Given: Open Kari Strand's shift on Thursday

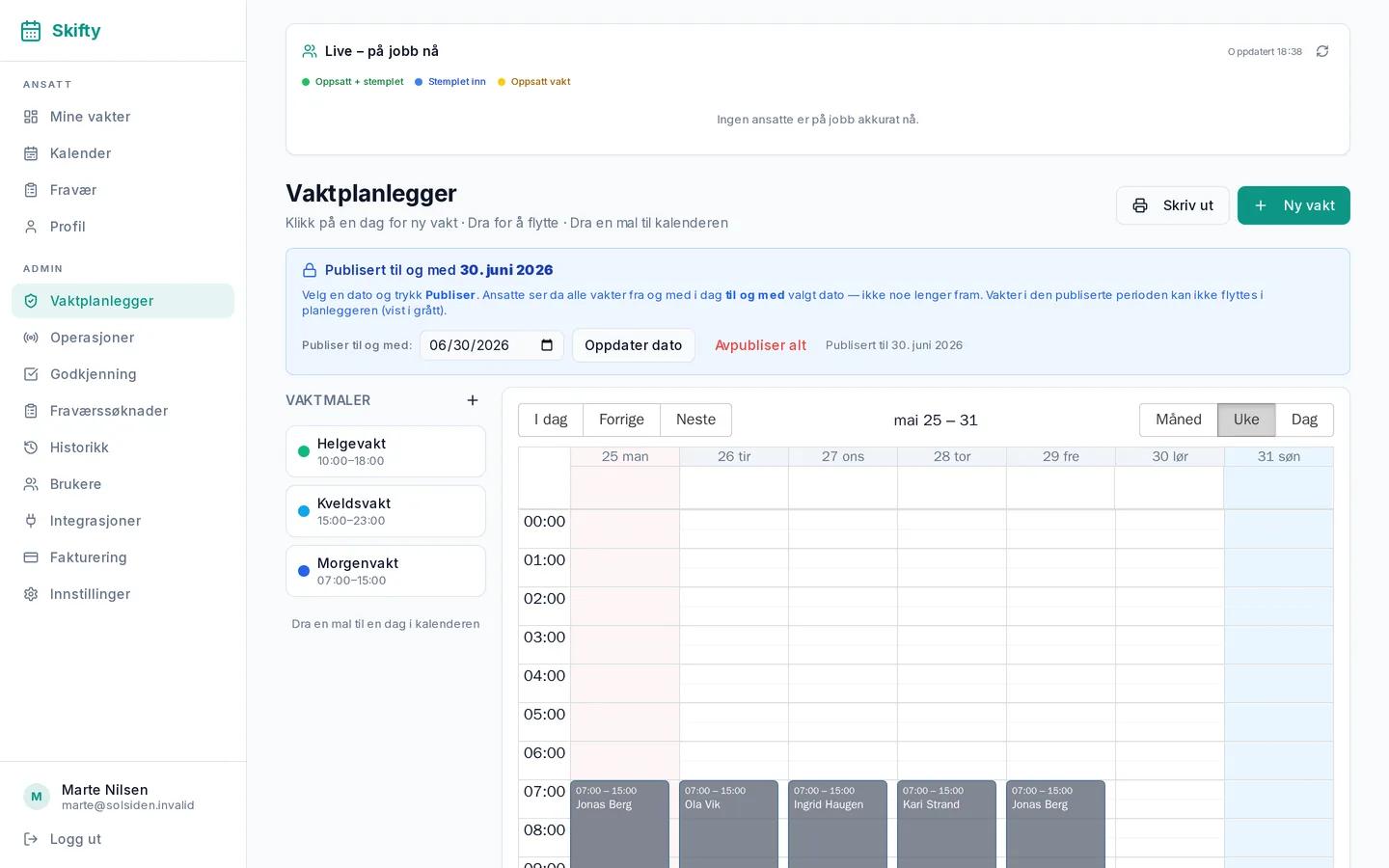Looking at the screenshot, I should [946, 824].
